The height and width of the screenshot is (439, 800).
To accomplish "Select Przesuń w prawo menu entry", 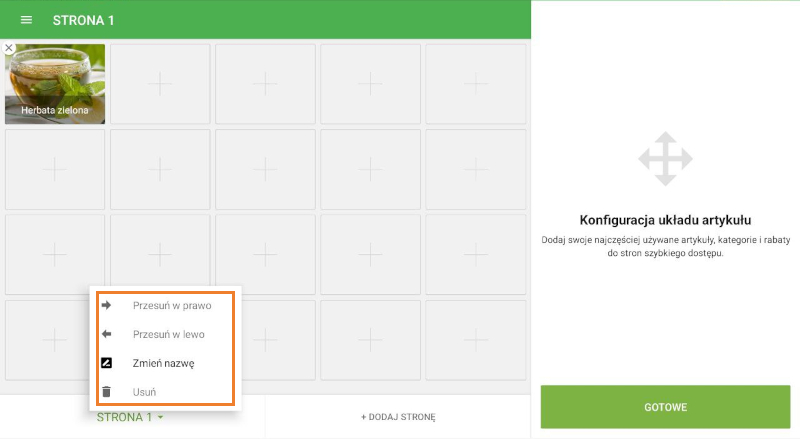I will pos(172,305).
